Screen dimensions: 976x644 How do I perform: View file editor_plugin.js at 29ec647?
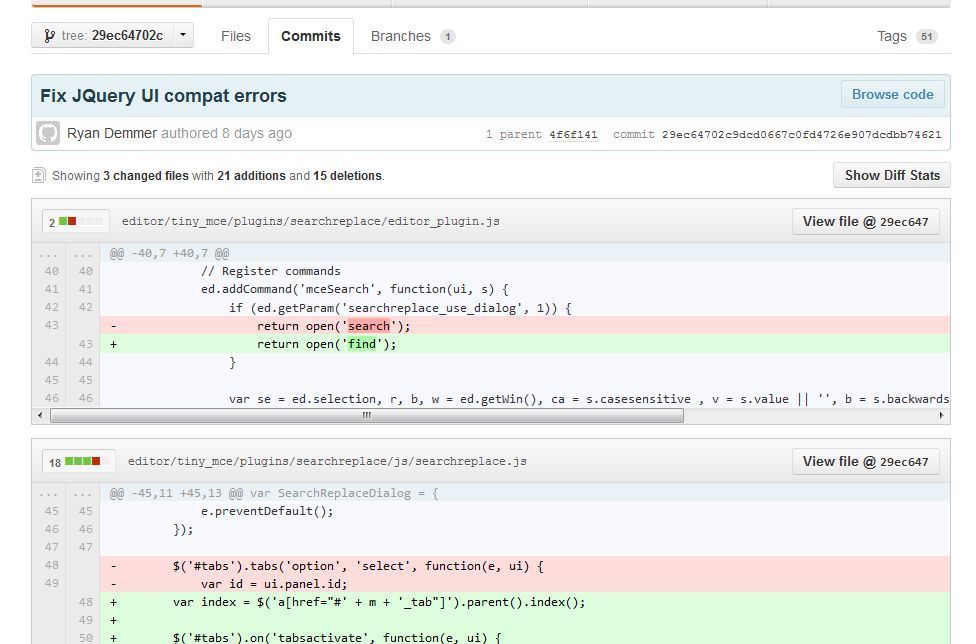tap(865, 222)
